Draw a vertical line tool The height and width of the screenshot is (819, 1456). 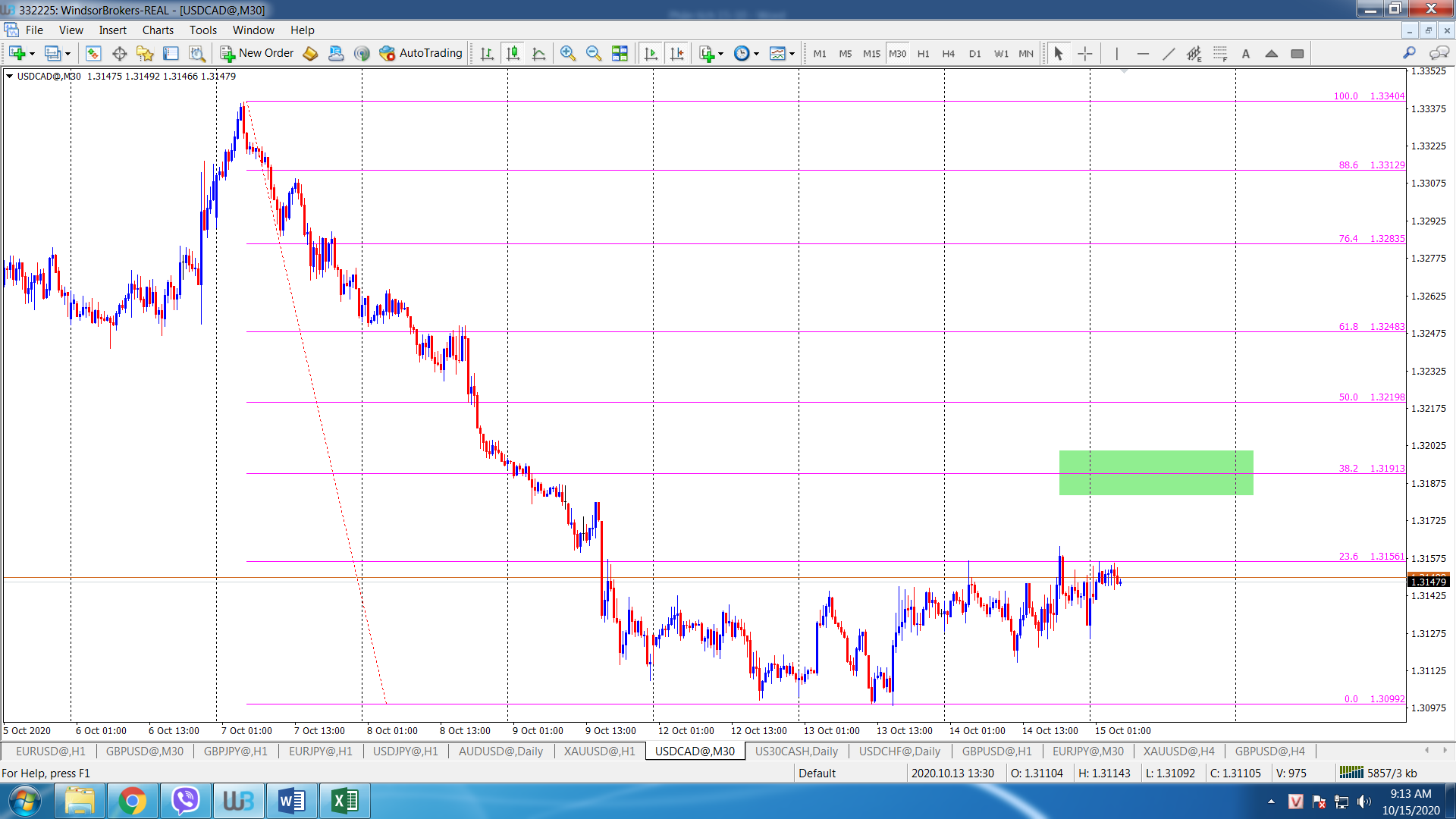click(x=1116, y=53)
